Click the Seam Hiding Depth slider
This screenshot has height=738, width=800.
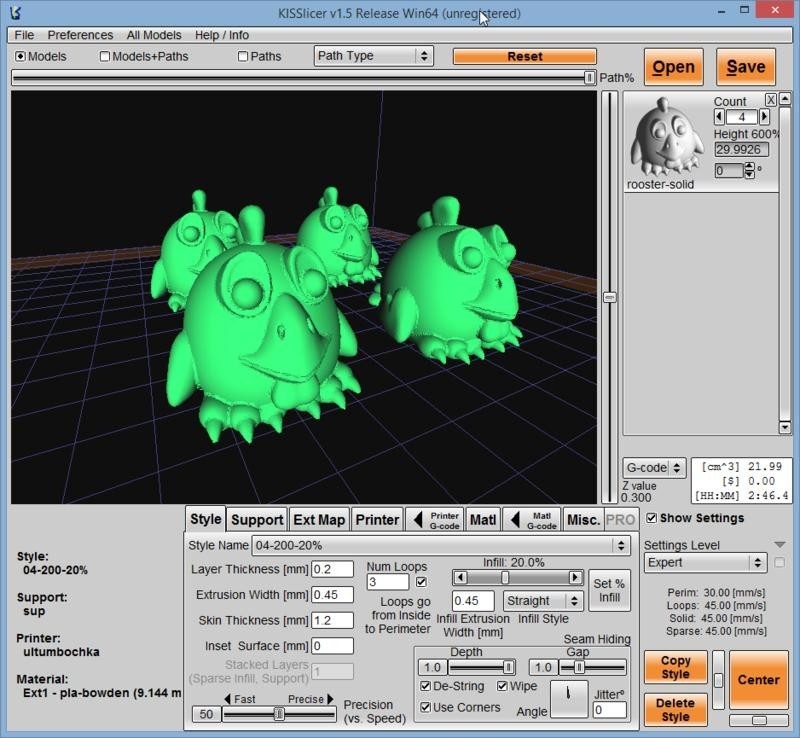click(481, 667)
